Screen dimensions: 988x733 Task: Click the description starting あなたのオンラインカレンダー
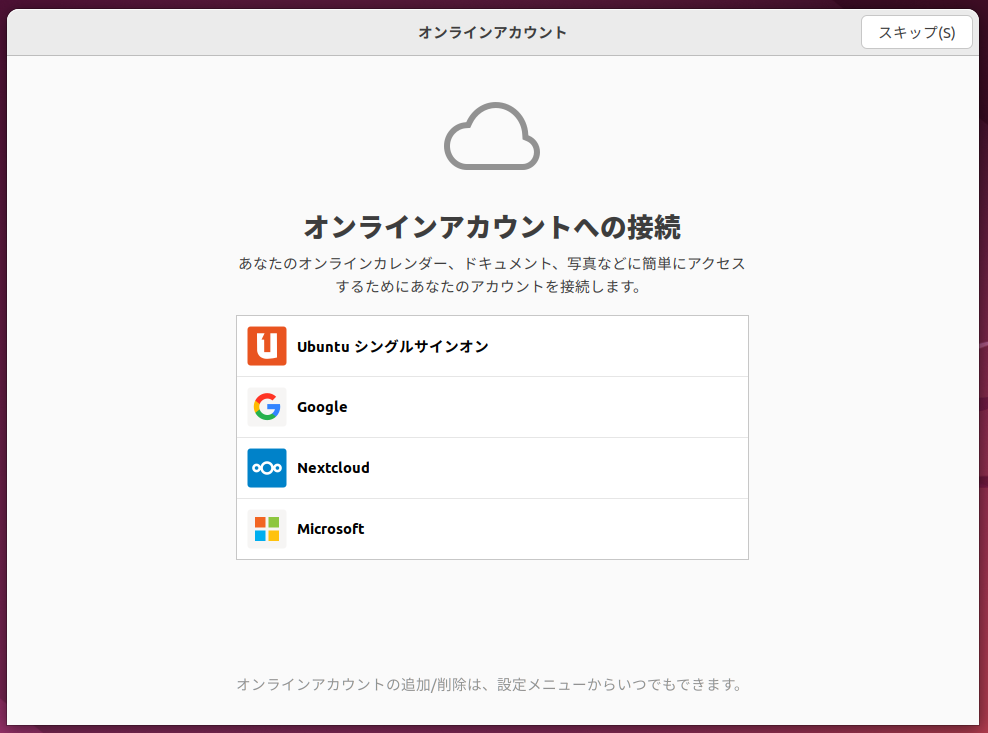tap(492, 275)
